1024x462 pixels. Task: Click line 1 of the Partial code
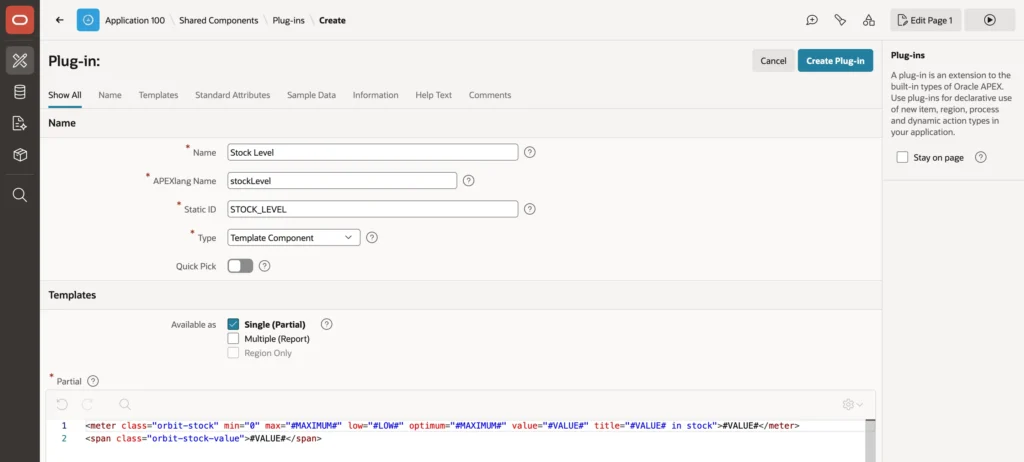tap(442, 425)
